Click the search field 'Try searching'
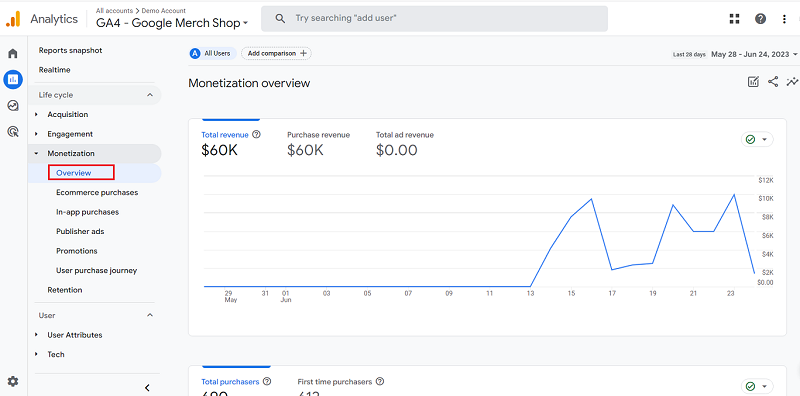 (434, 18)
